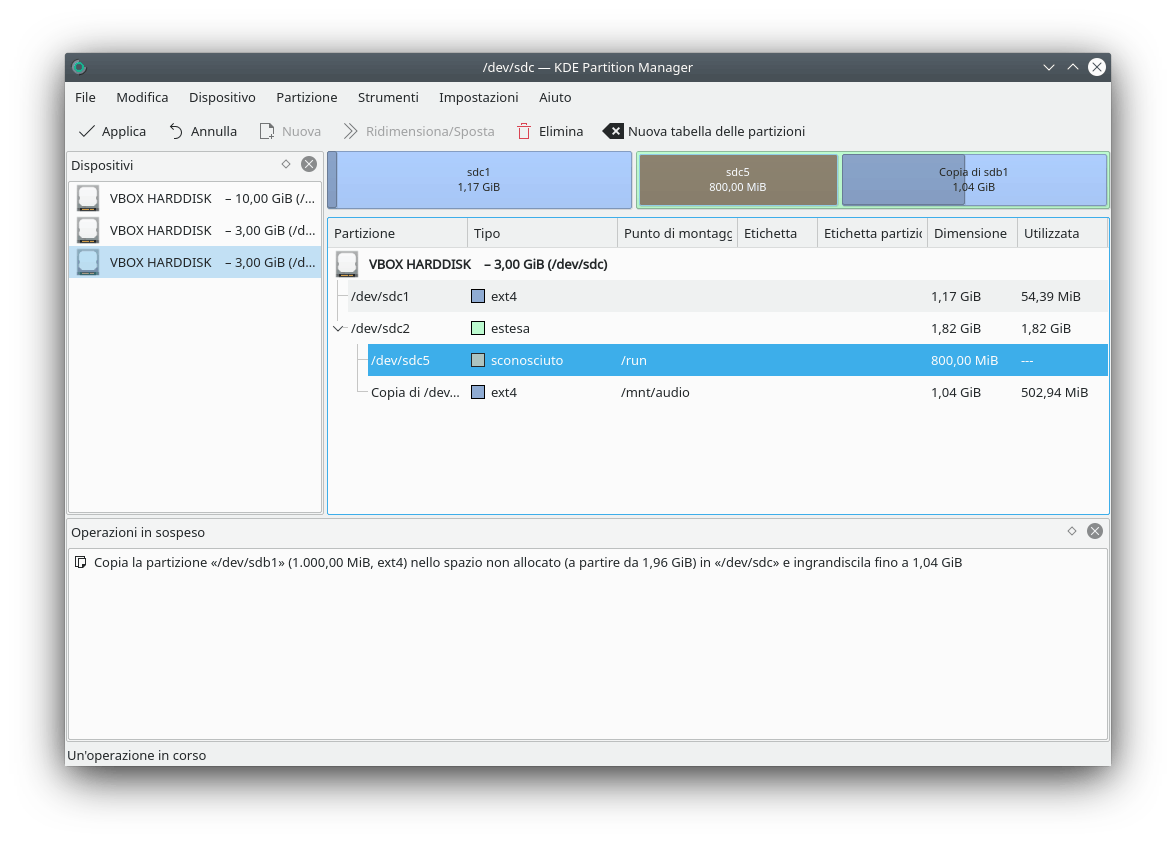Select the 10,00 GiB VBOX HARDDISK device
The height and width of the screenshot is (843, 1176).
pos(195,198)
